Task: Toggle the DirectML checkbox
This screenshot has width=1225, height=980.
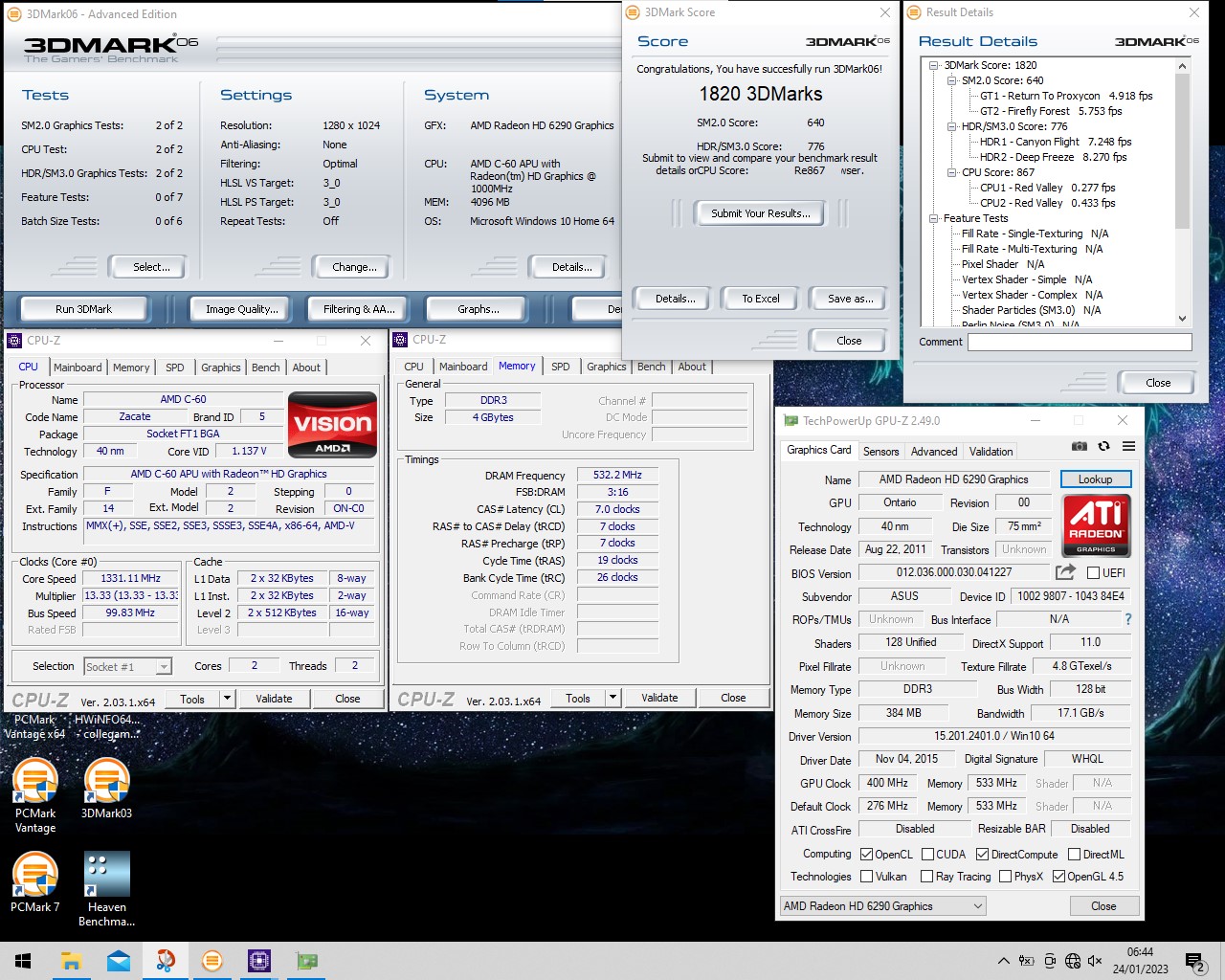Action: click(x=1074, y=855)
